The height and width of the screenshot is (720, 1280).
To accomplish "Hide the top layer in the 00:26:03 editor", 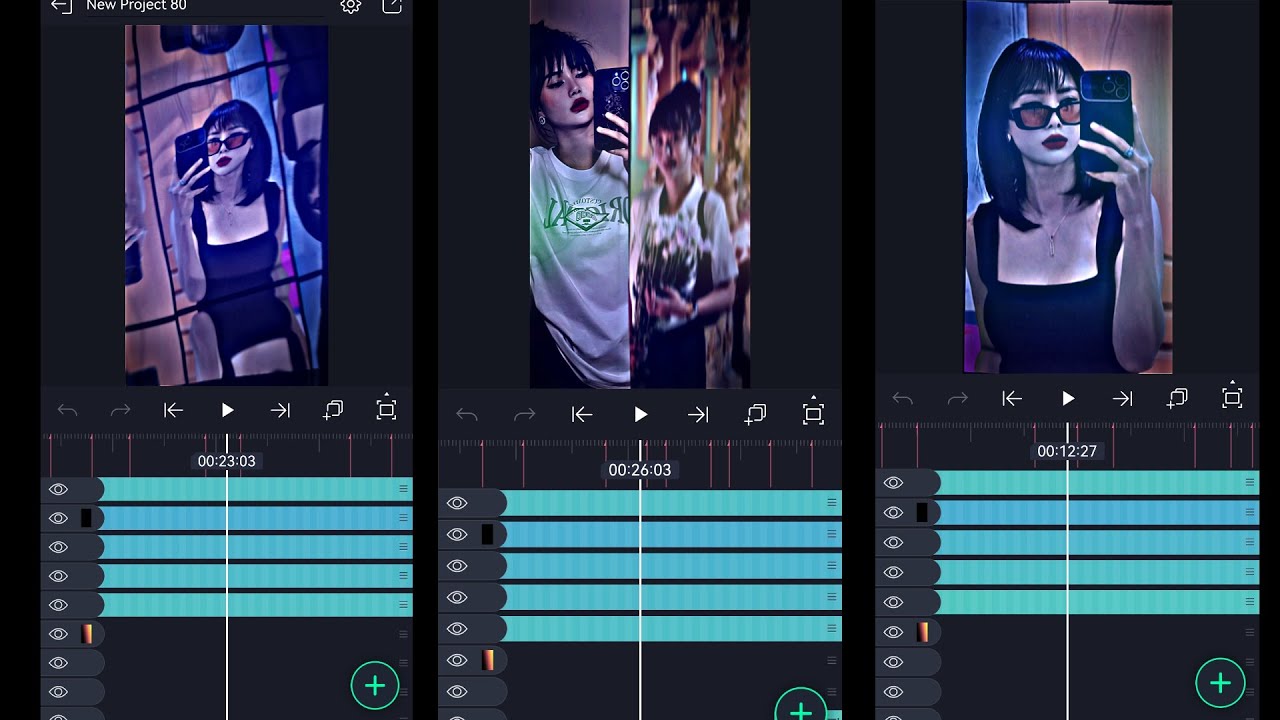I will pyautogui.click(x=457, y=503).
